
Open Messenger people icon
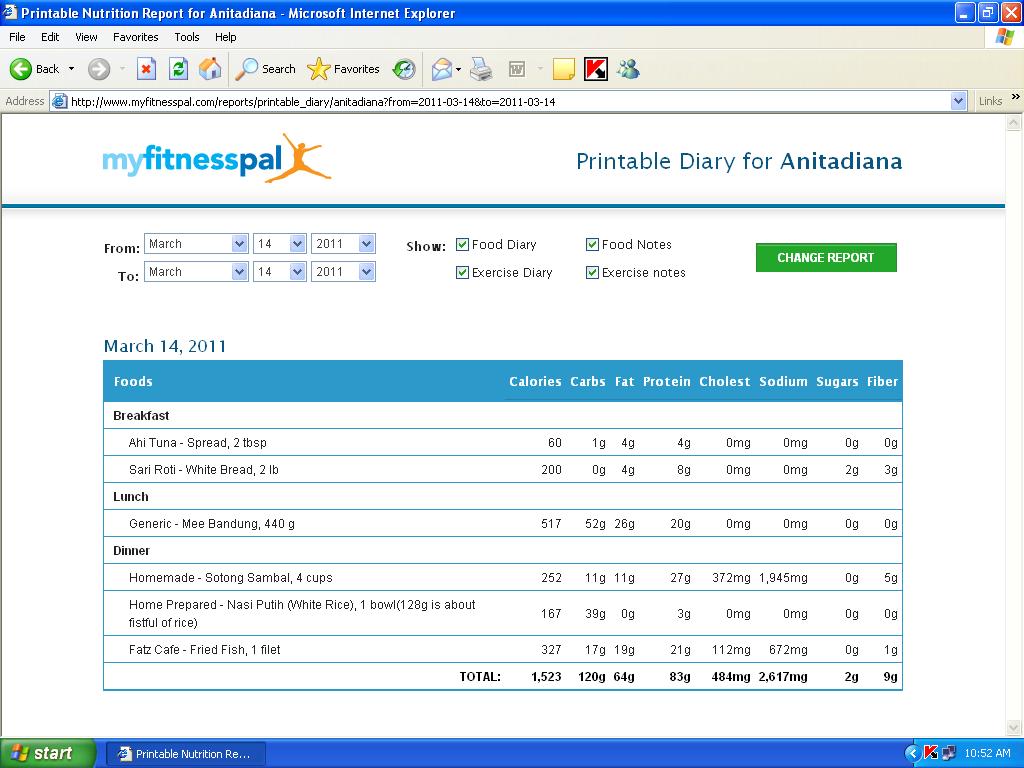coord(628,69)
